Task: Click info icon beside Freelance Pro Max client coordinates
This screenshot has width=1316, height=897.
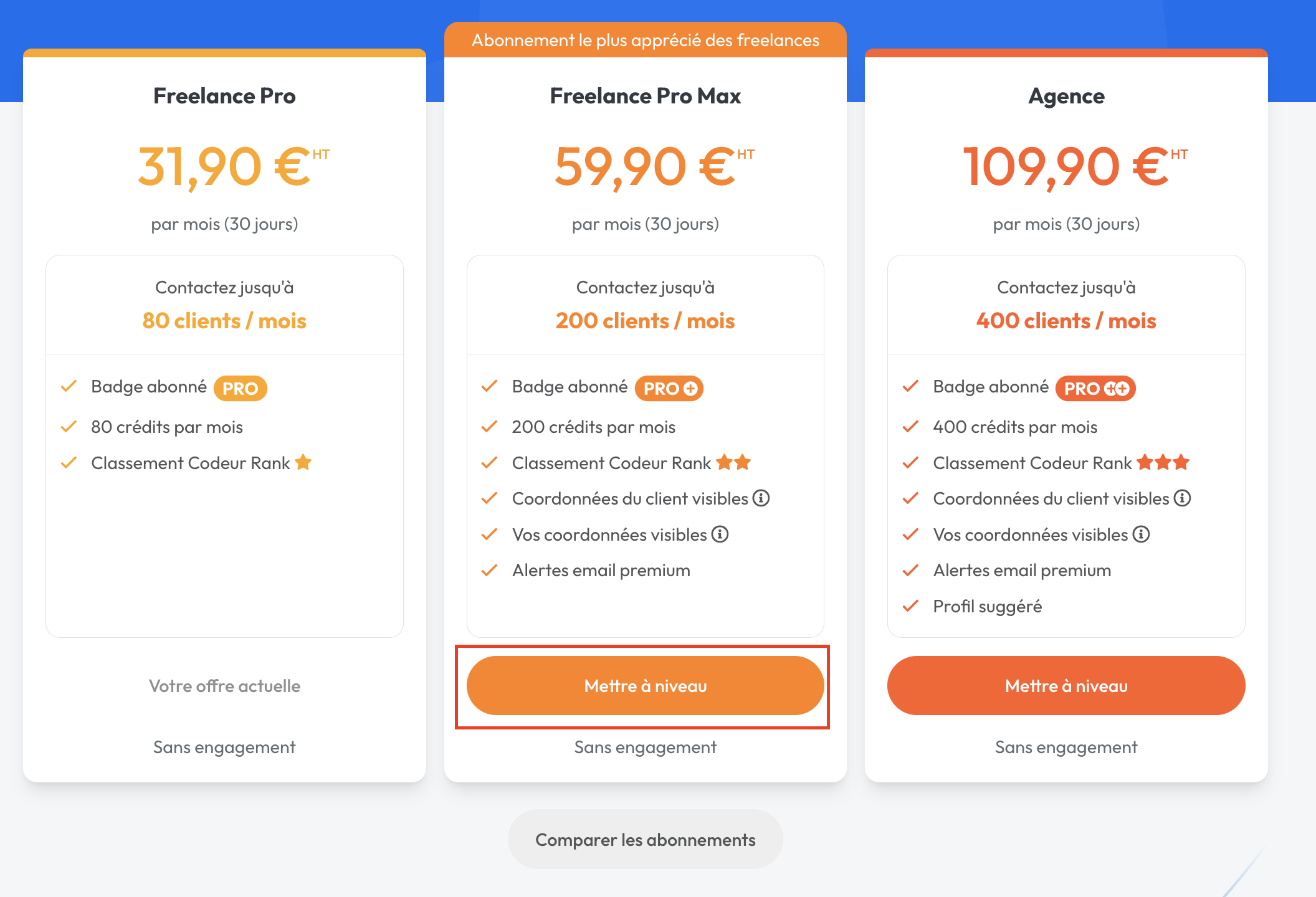Action: click(x=761, y=498)
